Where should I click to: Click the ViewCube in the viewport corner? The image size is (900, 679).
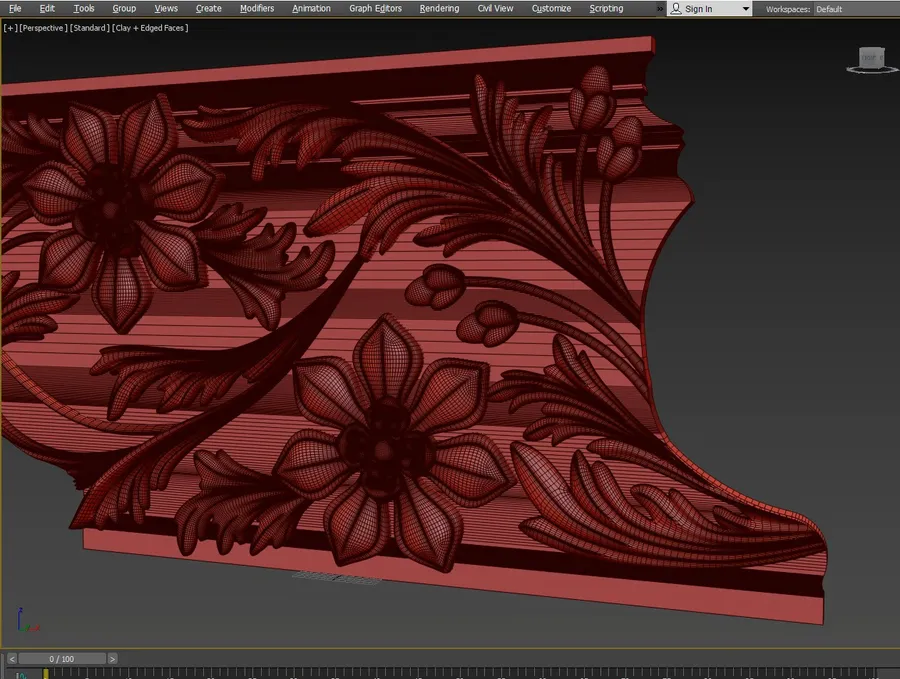click(x=871, y=59)
